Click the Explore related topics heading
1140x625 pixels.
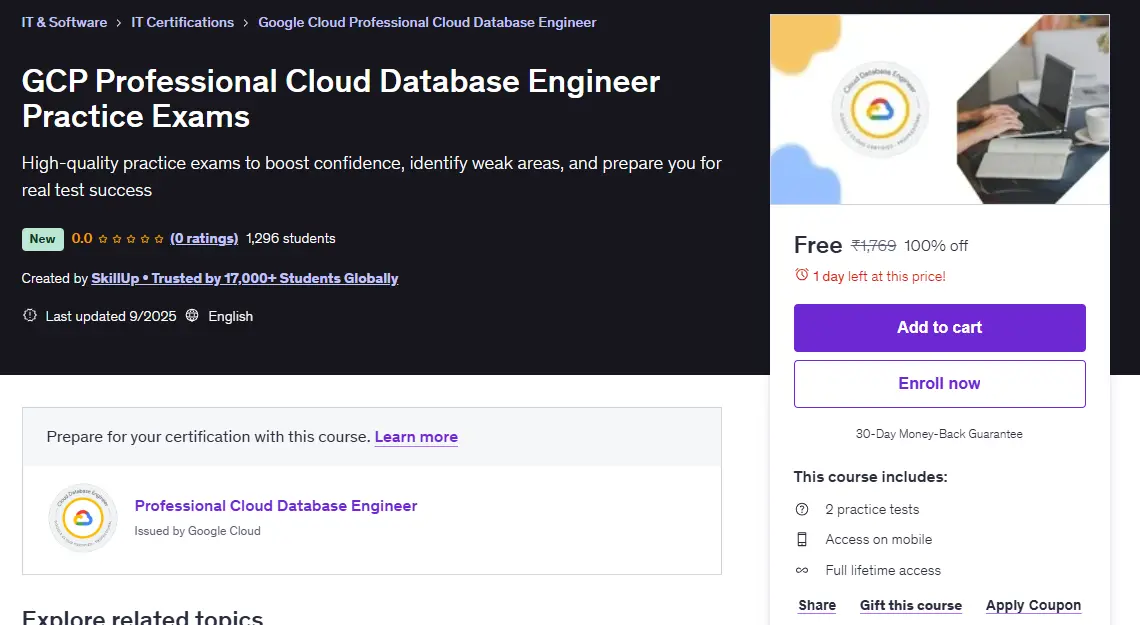(142, 616)
